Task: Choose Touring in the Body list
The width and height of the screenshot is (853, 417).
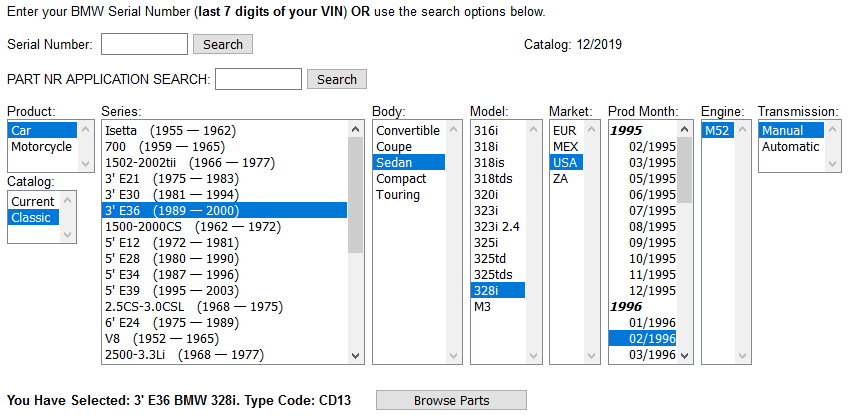Action: point(397,195)
